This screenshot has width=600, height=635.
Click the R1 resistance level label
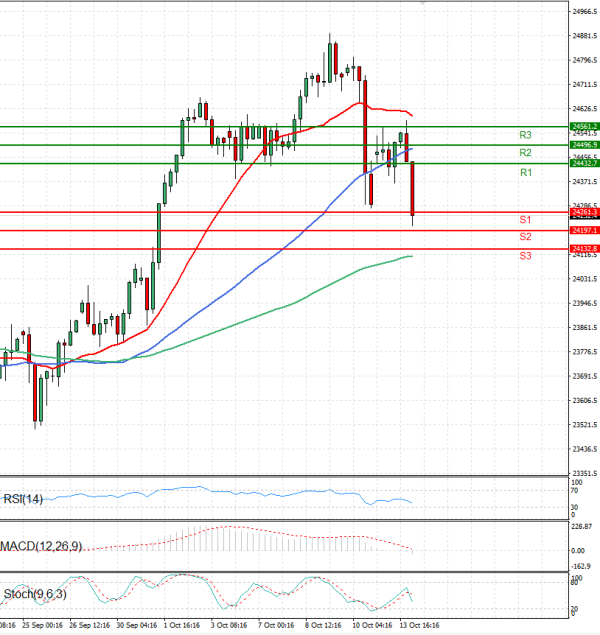coord(525,173)
